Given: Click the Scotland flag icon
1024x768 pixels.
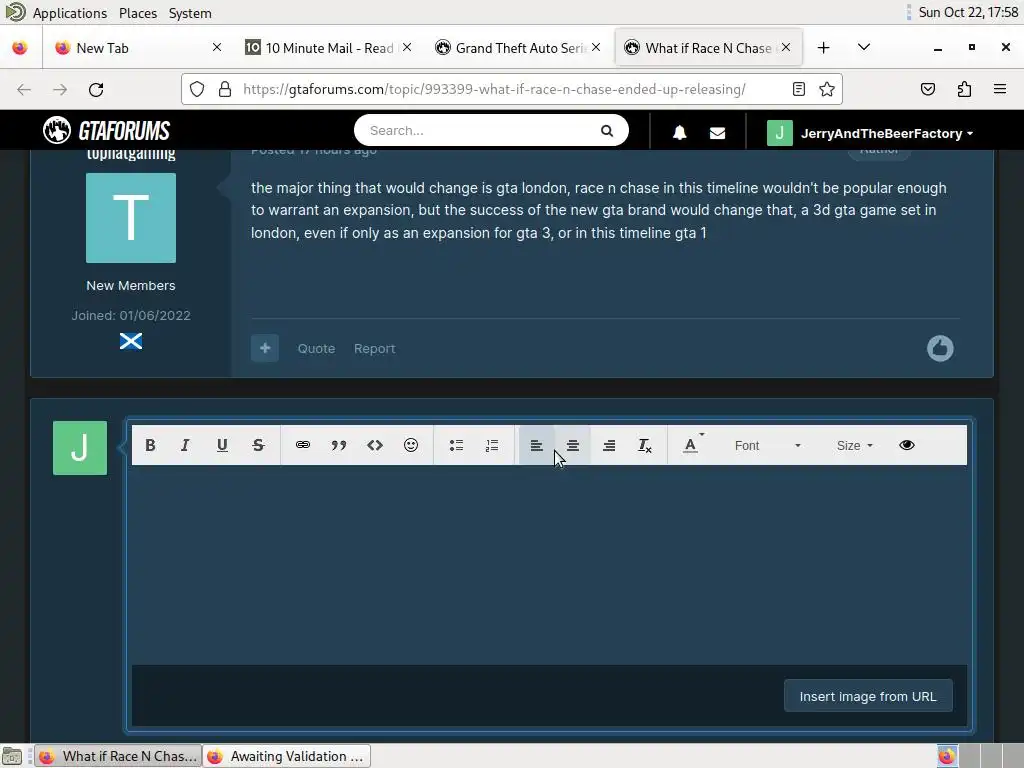Looking at the screenshot, I should 131,341.
